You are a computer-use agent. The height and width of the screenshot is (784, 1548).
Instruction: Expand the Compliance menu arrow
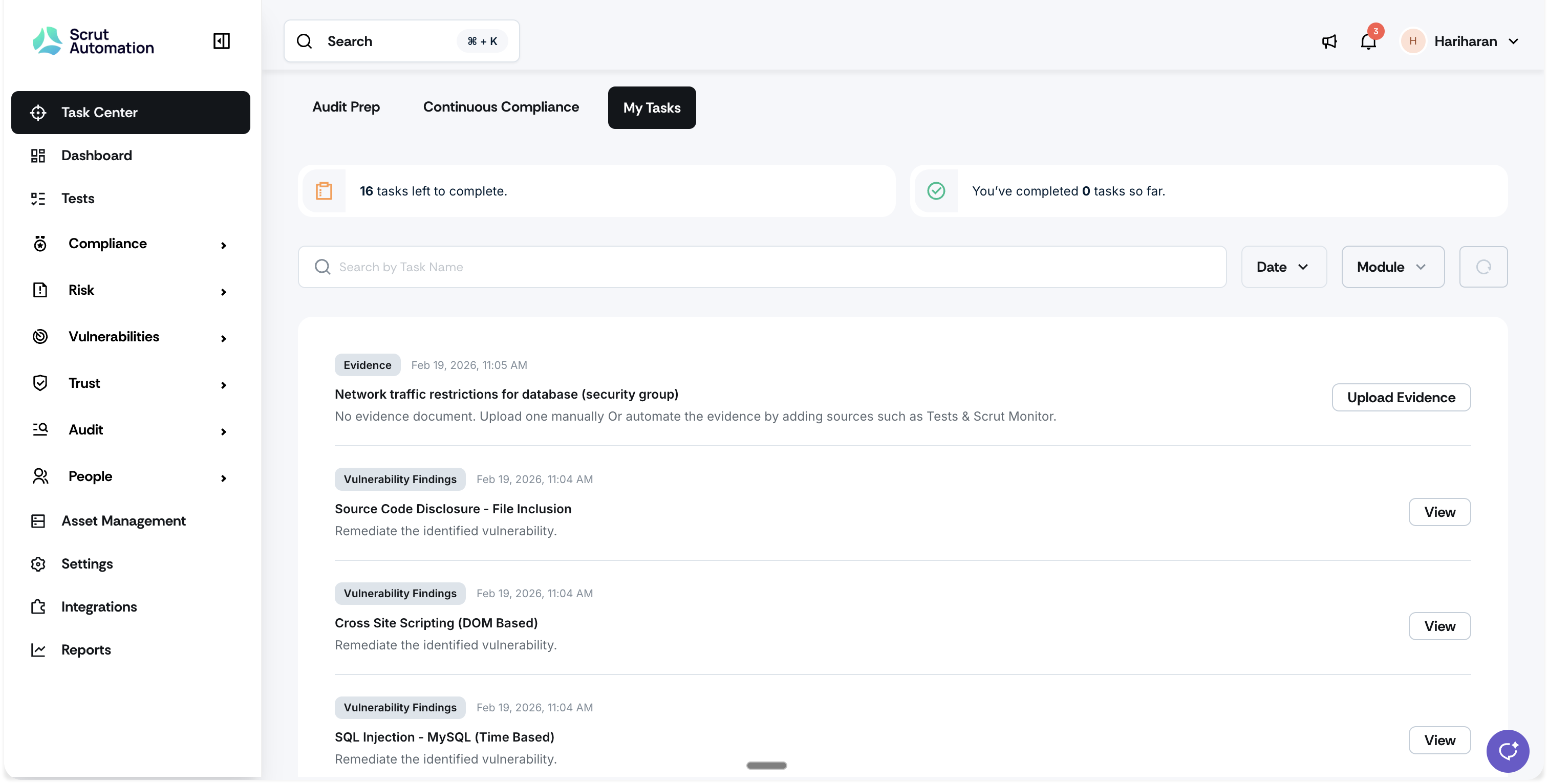[x=224, y=245]
